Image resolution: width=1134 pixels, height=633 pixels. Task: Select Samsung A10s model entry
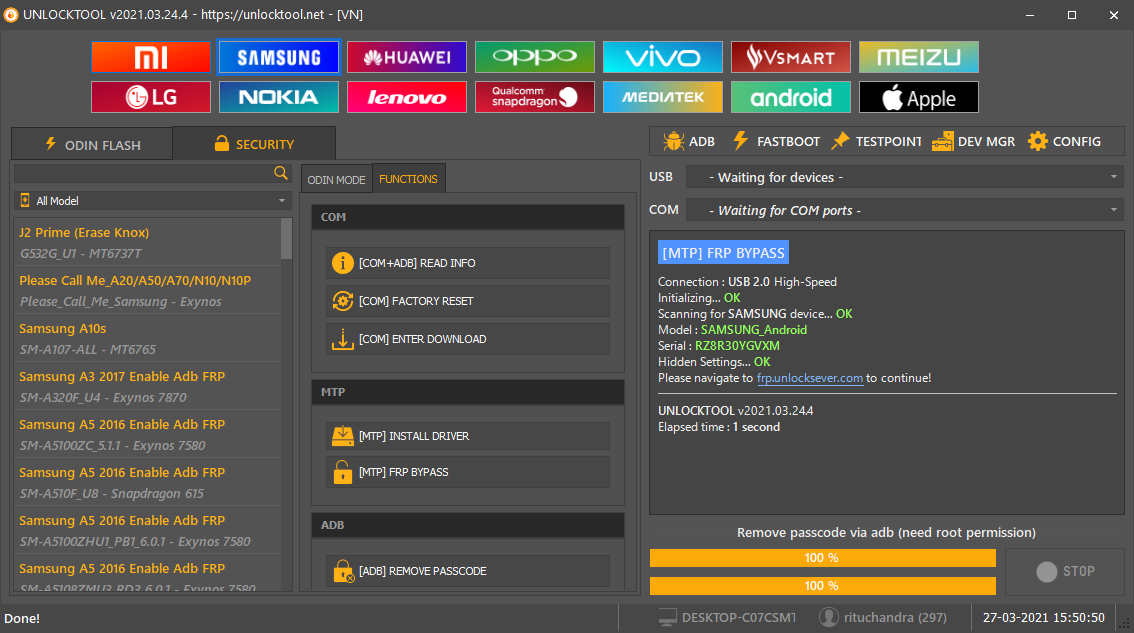[x=147, y=338]
